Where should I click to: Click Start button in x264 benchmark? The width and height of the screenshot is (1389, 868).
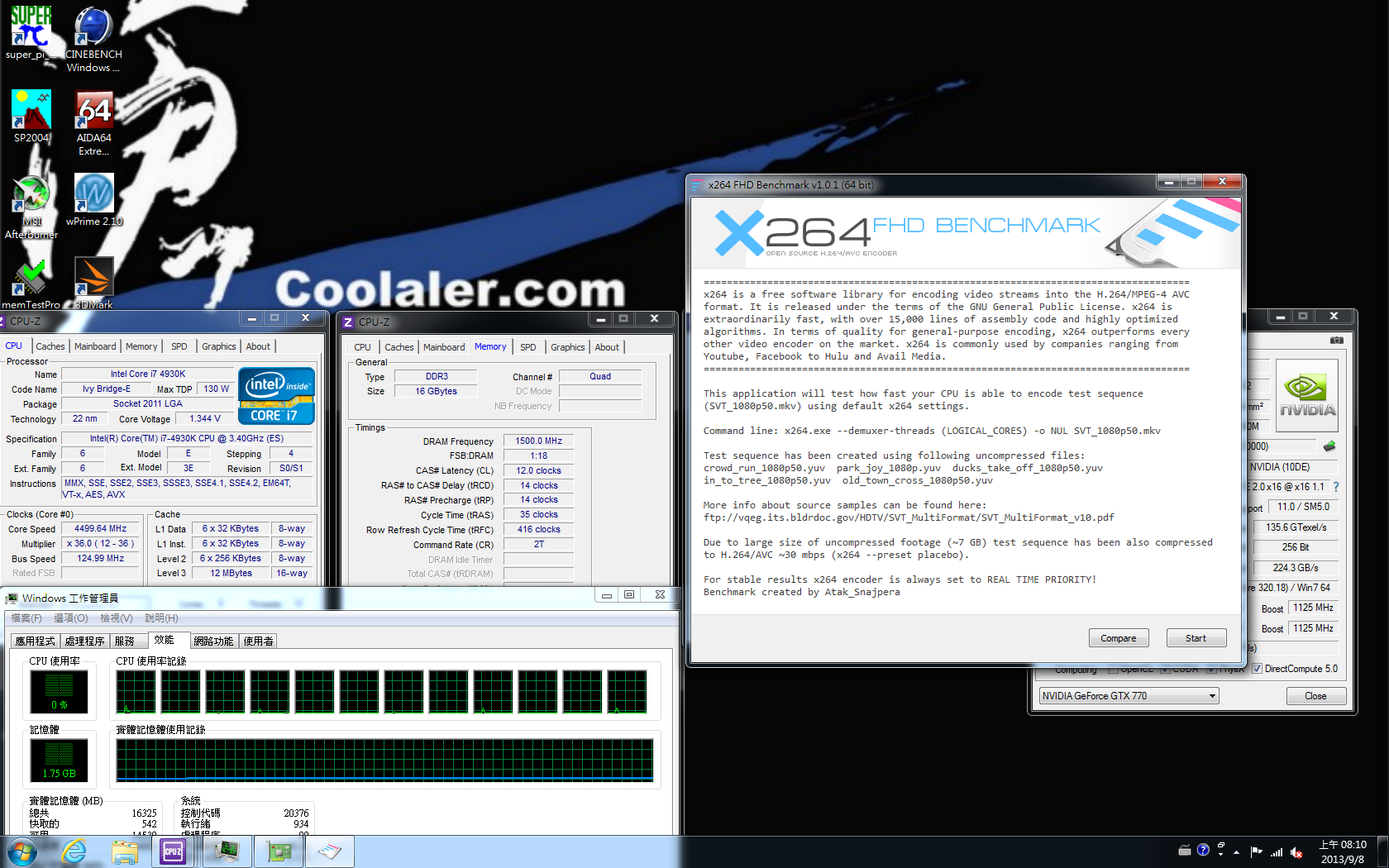click(1196, 638)
